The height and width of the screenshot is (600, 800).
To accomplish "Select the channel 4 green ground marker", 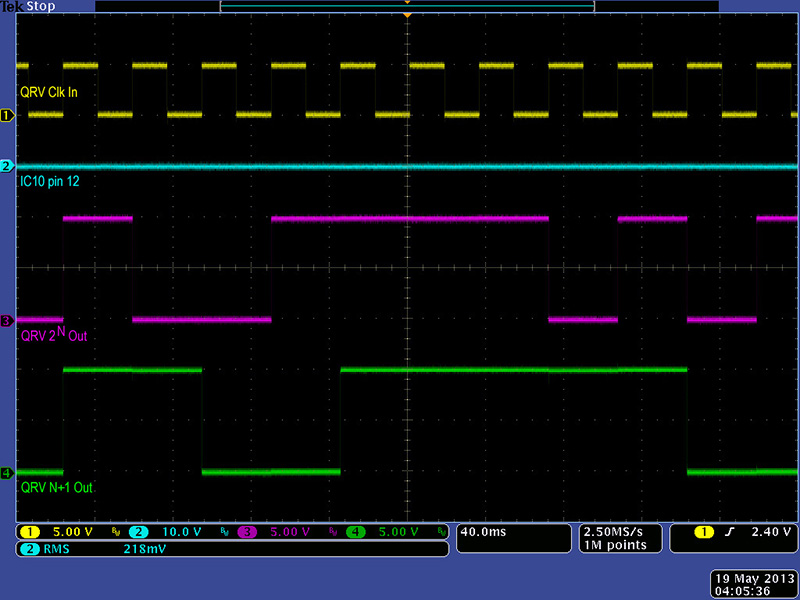I will coord(7,473).
